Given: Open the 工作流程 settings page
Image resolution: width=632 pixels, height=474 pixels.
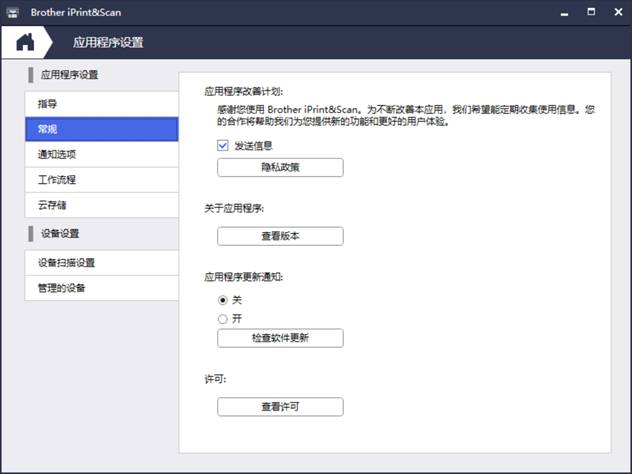Looking at the screenshot, I should pyautogui.click(x=101, y=180).
